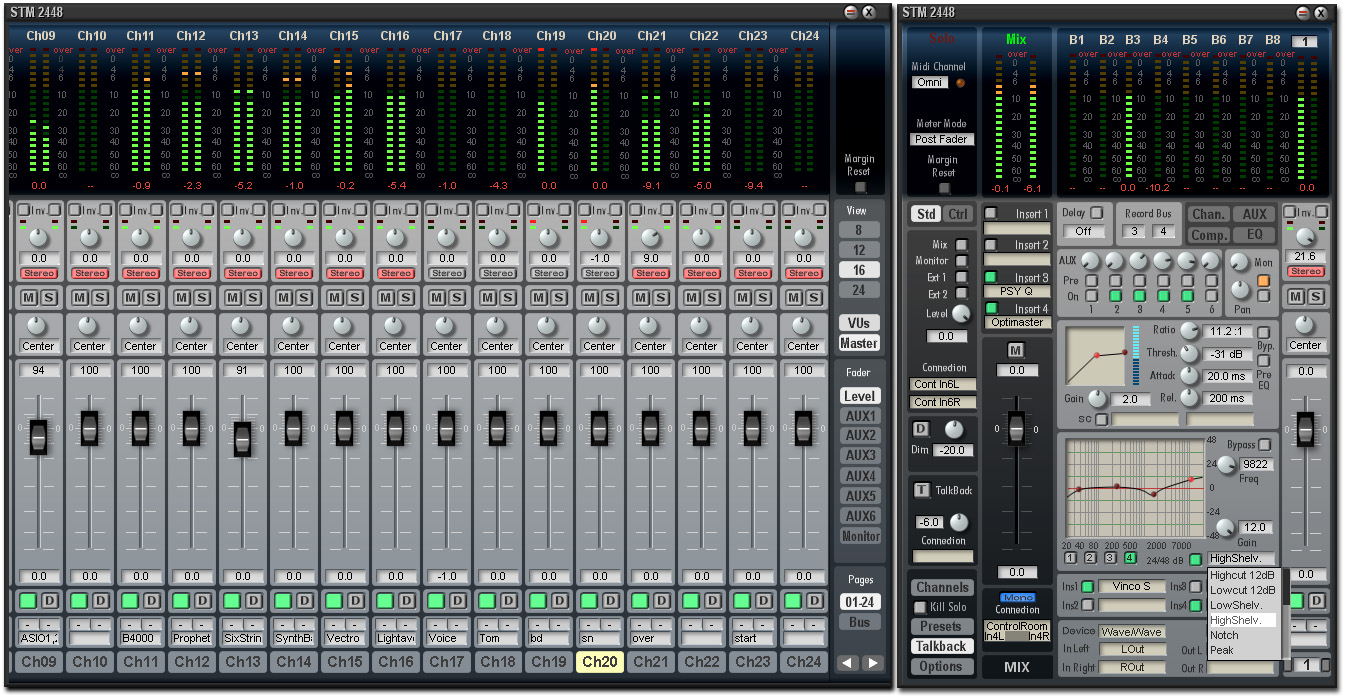1346x696 pixels.
Task: Enable the Kill Solo checkbox
Action: tap(920, 607)
